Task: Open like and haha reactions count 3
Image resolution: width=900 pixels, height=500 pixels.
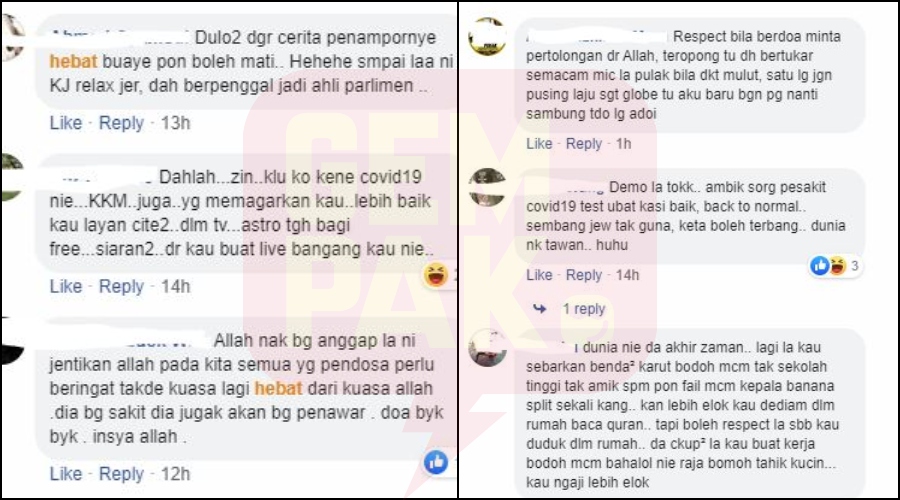Action: coord(835,266)
